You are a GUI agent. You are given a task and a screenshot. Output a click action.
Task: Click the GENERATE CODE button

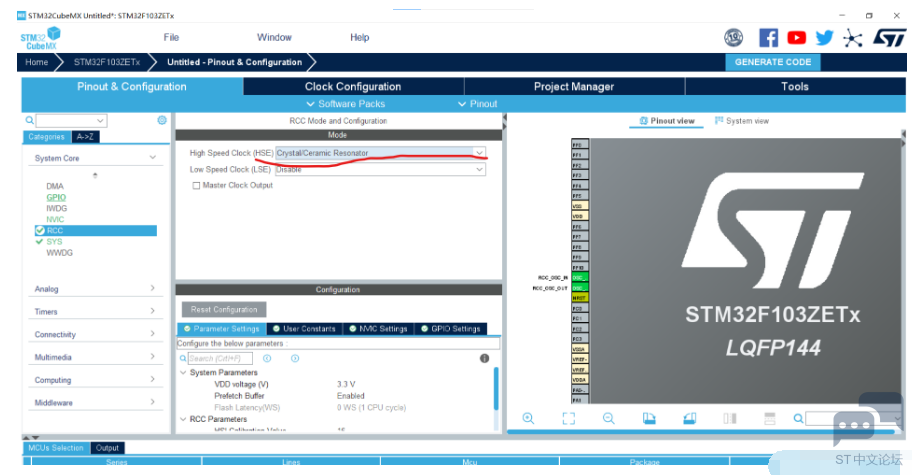point(772,62)
